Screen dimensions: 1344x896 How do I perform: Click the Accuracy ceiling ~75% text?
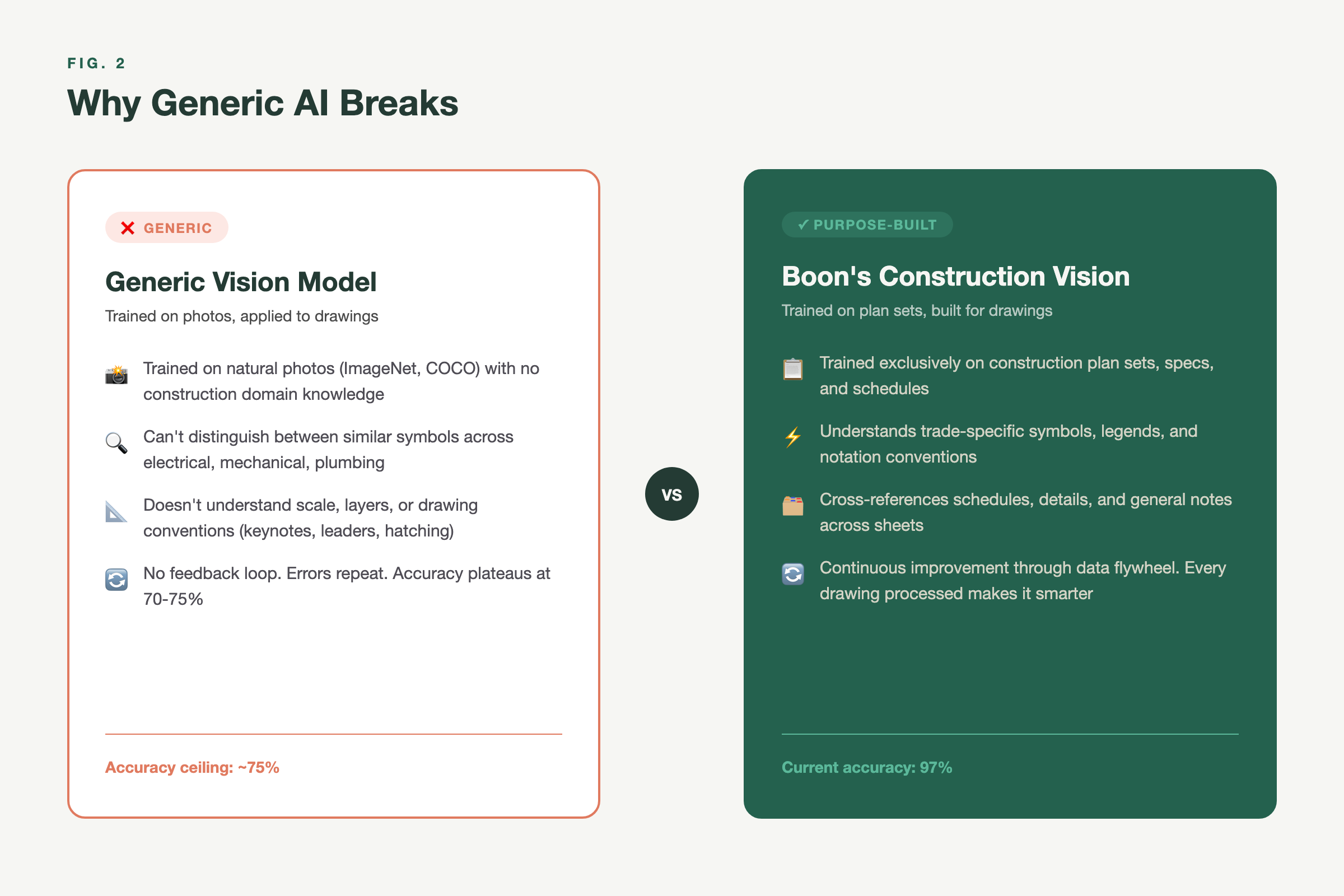tap(192, 767)
